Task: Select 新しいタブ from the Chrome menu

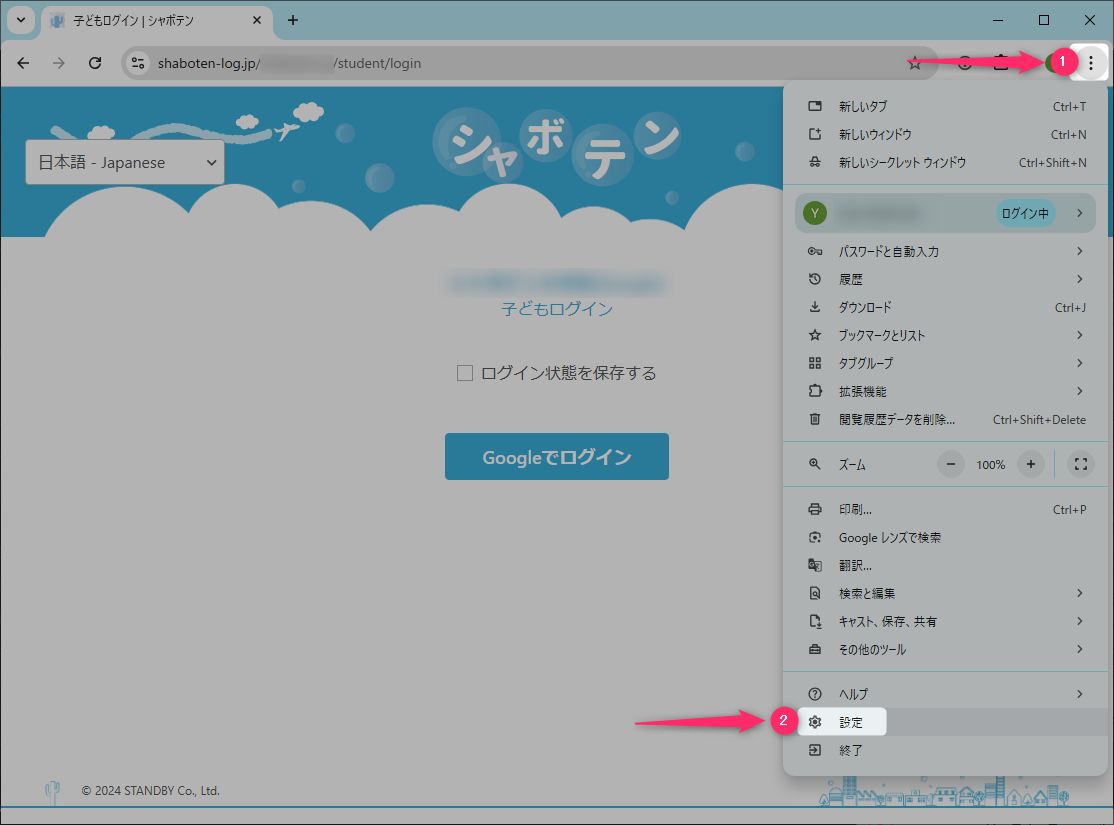Action: [946, 107]
